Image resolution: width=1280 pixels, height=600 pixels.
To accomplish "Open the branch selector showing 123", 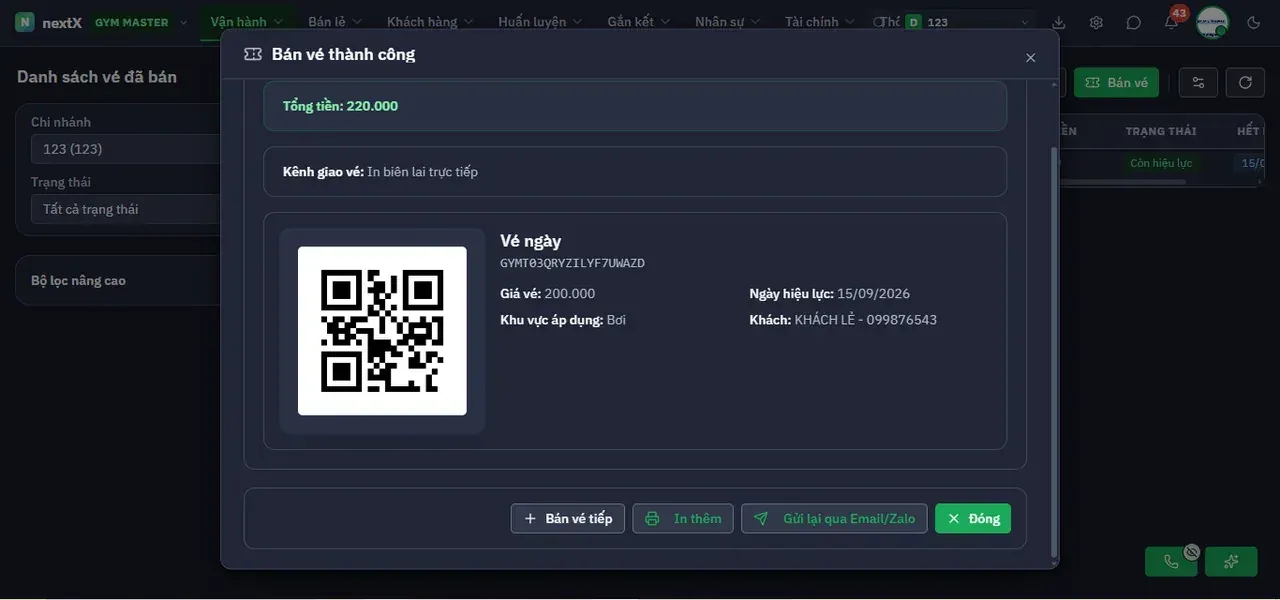I will point(967,22).
